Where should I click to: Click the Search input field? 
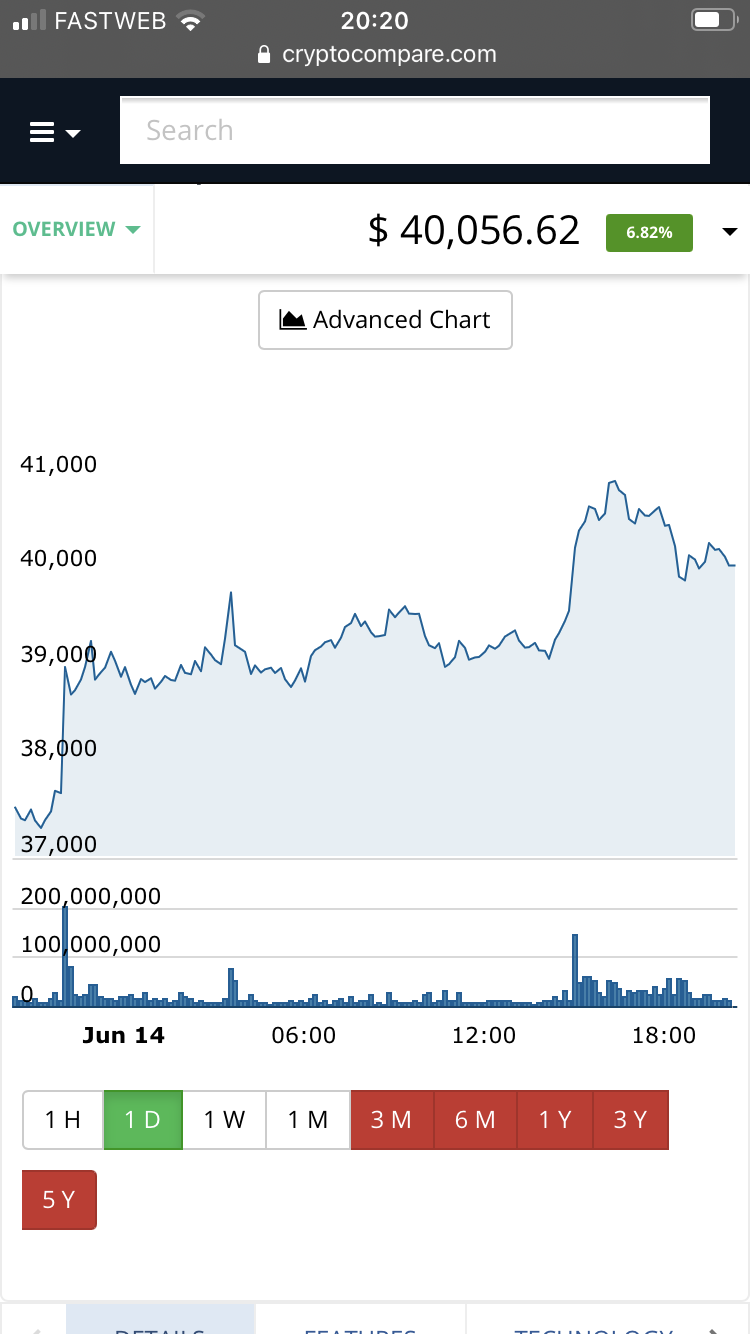(x=415, y=130)
